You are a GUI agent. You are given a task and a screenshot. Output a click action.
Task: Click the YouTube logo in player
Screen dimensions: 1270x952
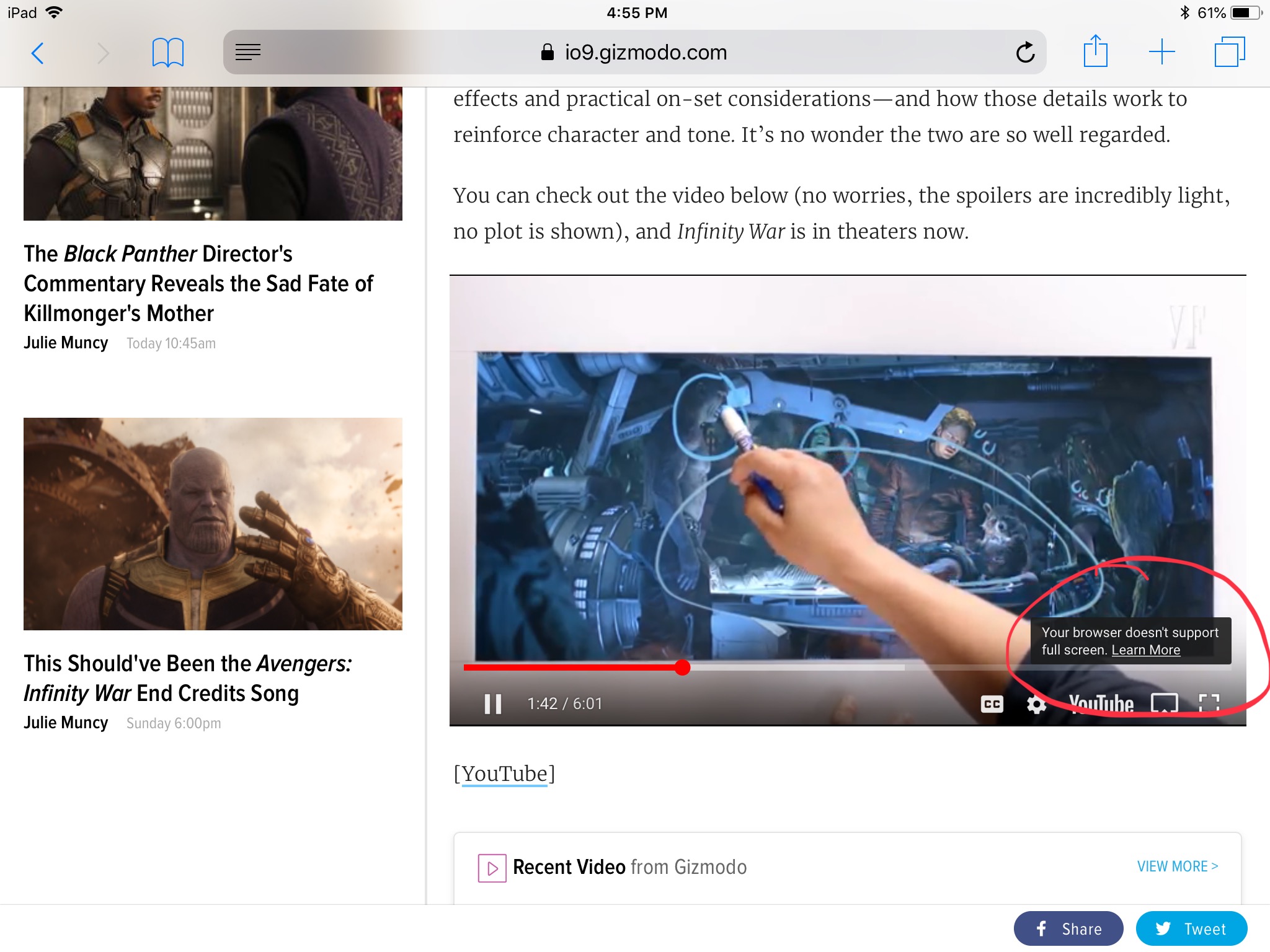click(x=1101, y=704)
